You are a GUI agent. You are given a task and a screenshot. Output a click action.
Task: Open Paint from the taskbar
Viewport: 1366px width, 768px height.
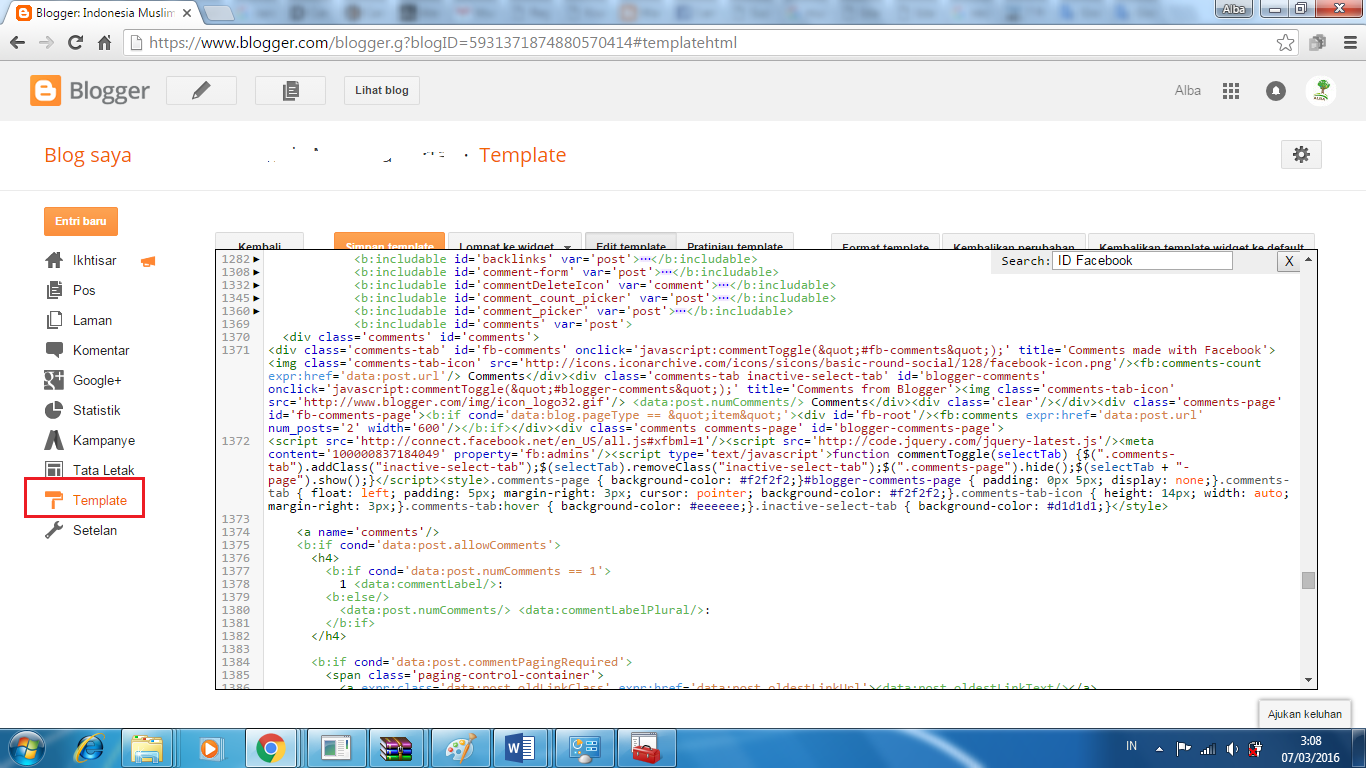click(x=461, y=747)
